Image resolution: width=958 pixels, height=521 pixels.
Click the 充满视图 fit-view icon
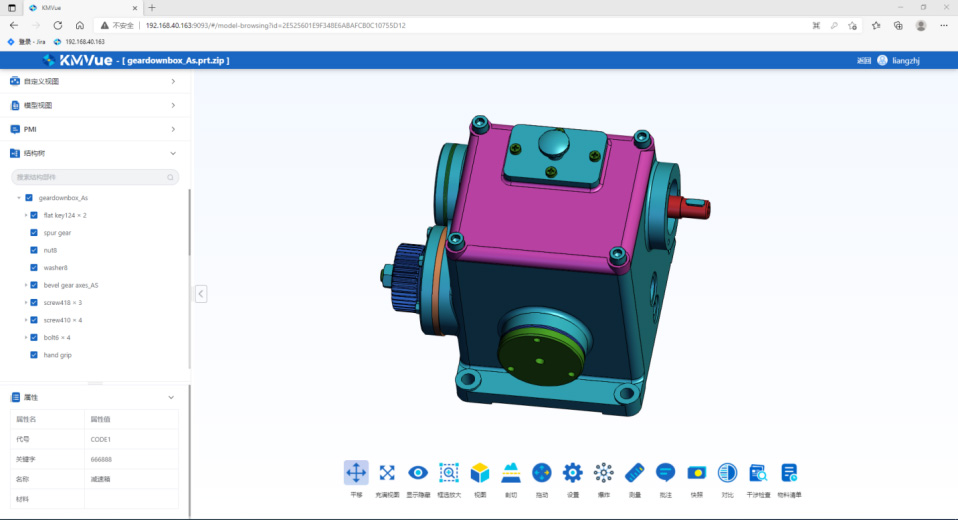pyautogui.click(x=387, y=473)
